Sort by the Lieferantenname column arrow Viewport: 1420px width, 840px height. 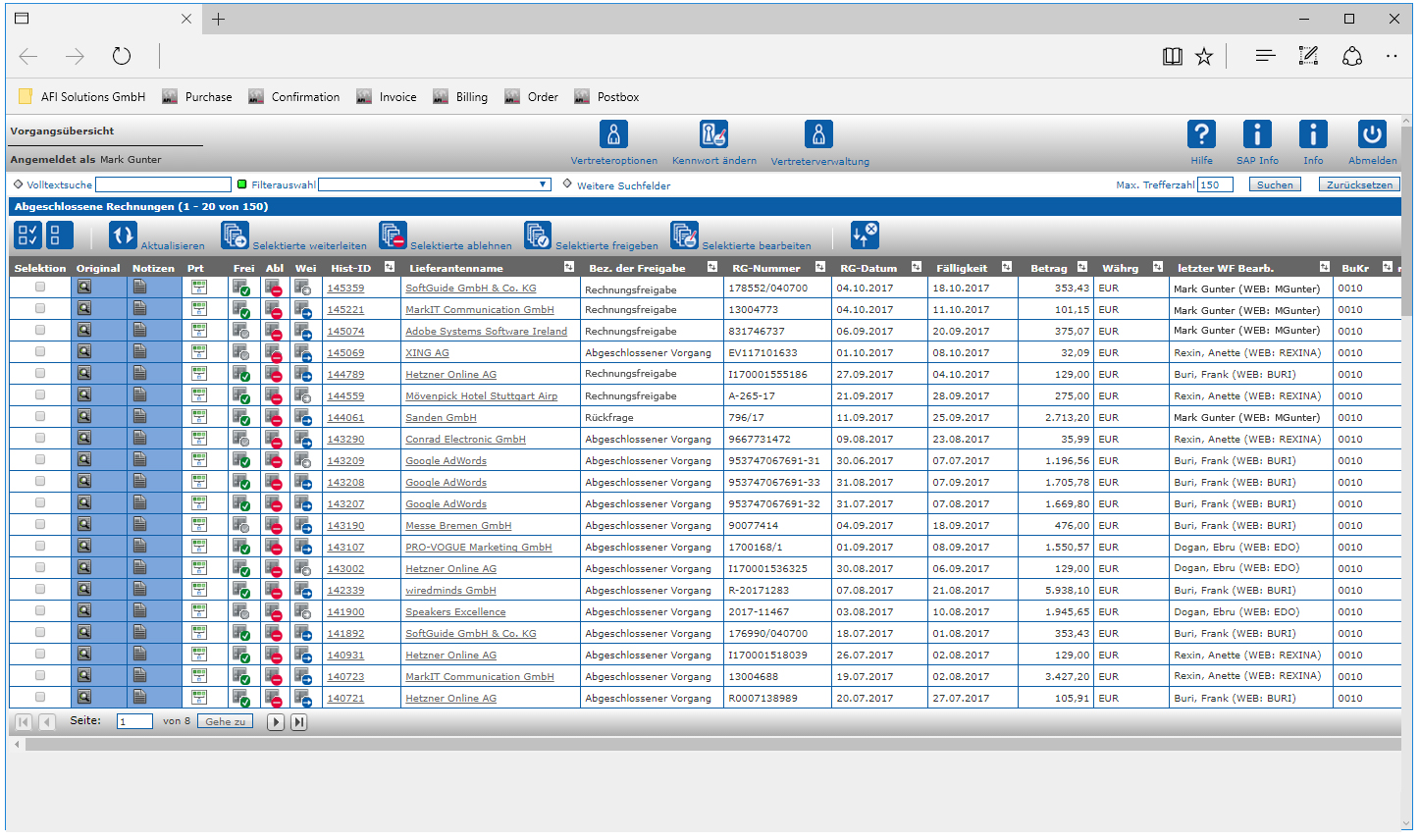point(569,268)
